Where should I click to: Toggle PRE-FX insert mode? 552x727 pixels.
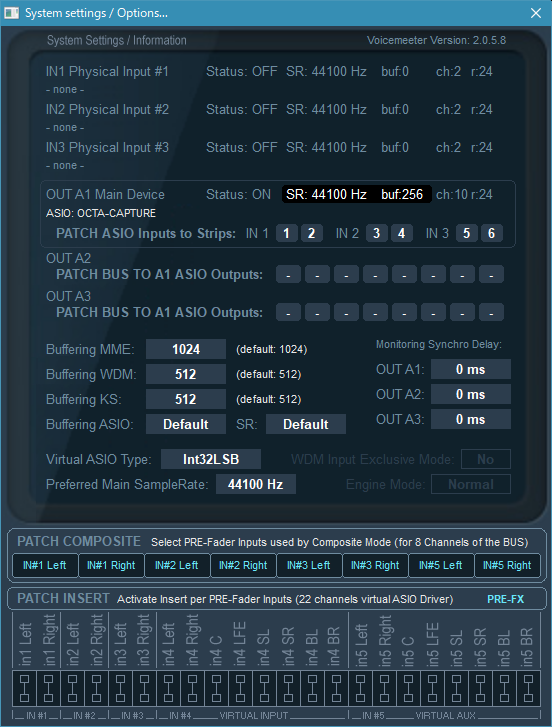tap(505, 599)
